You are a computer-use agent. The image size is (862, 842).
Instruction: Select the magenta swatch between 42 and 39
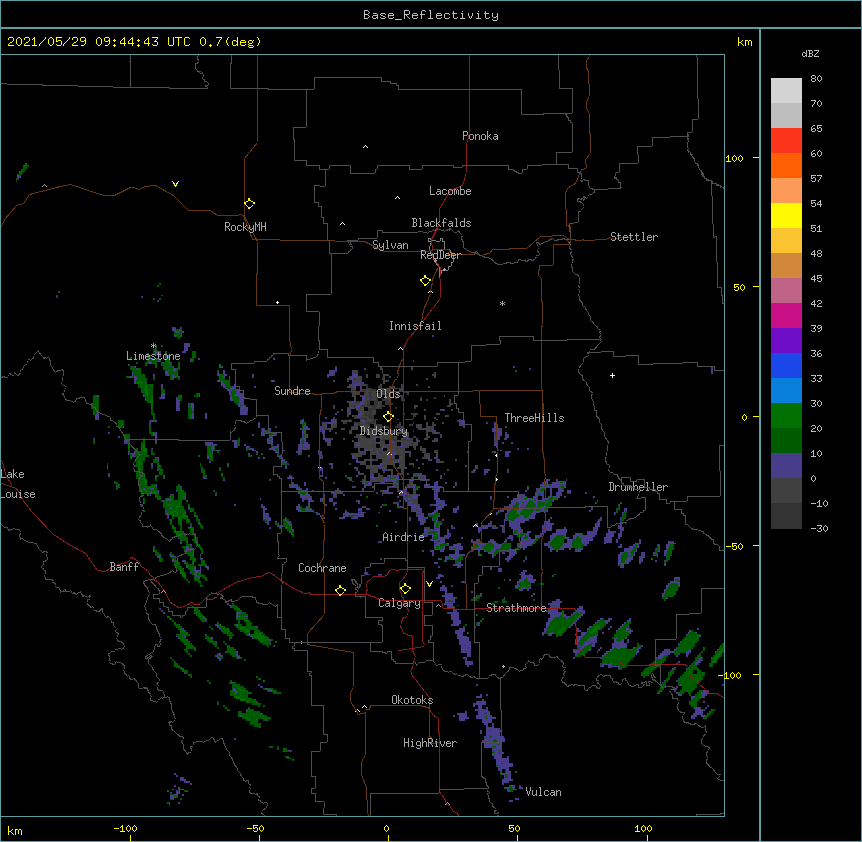point(786,315)
